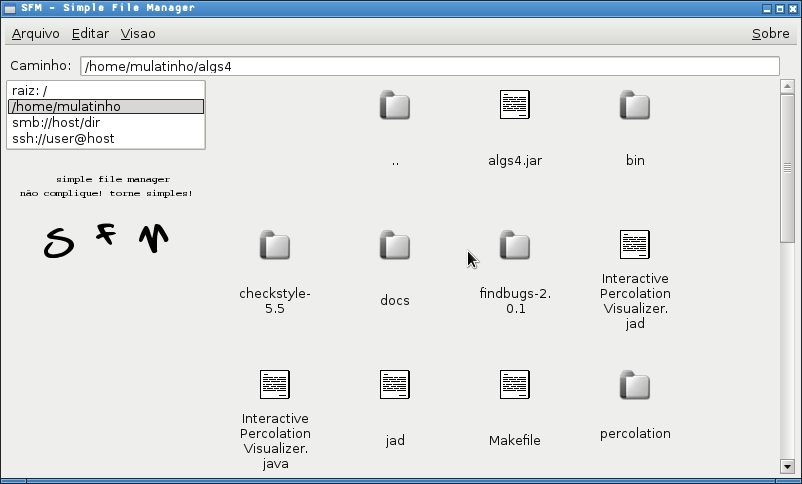
Task: Close the SFM window
Action: [793, 9]
